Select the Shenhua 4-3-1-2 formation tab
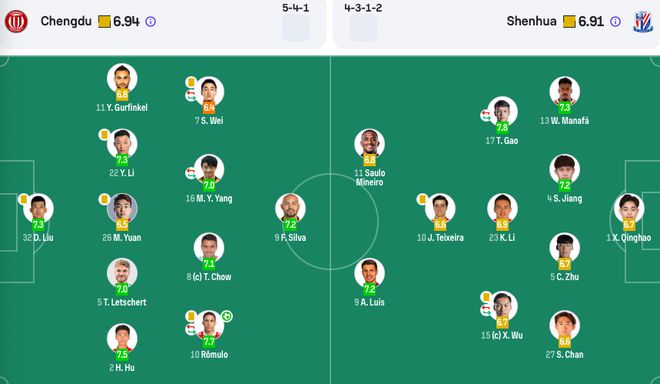Image resolution: width=660 pixels, height=384 pixels. (x=363, y=21)
